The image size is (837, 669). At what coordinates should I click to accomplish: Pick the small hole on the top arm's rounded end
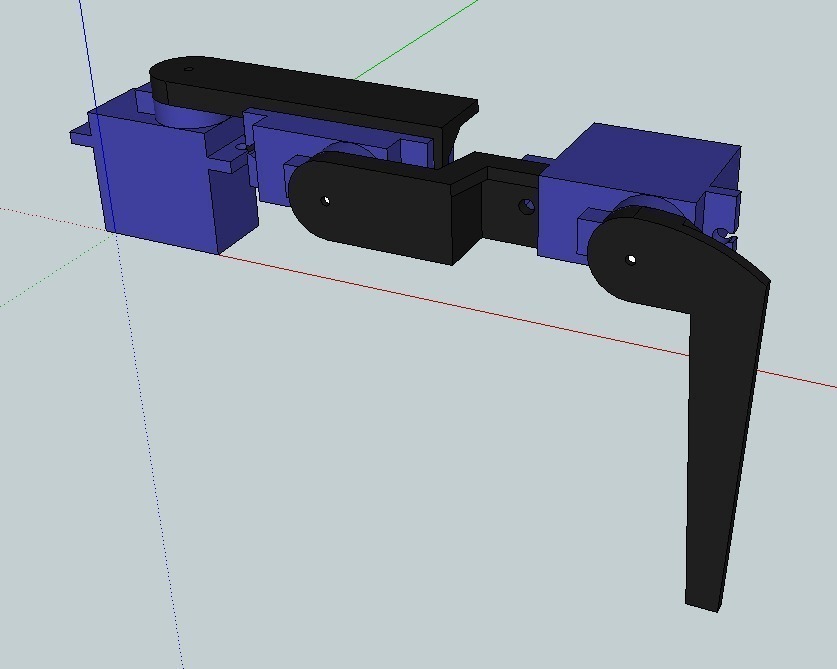[188, 69]
